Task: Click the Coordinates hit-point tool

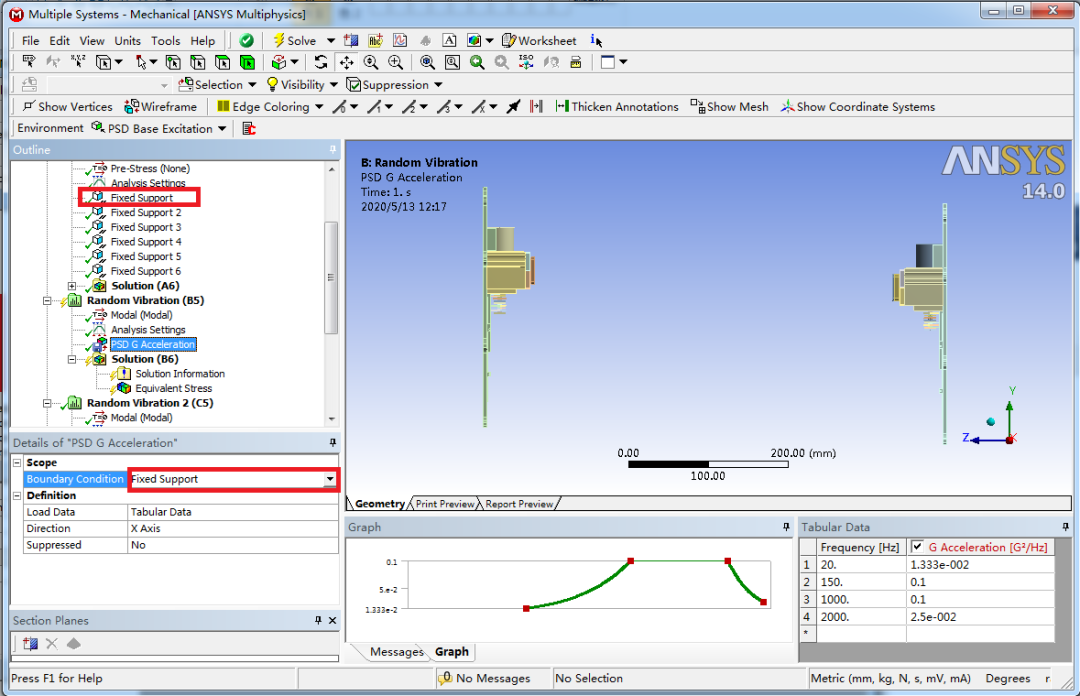Action: pos(78,62)
